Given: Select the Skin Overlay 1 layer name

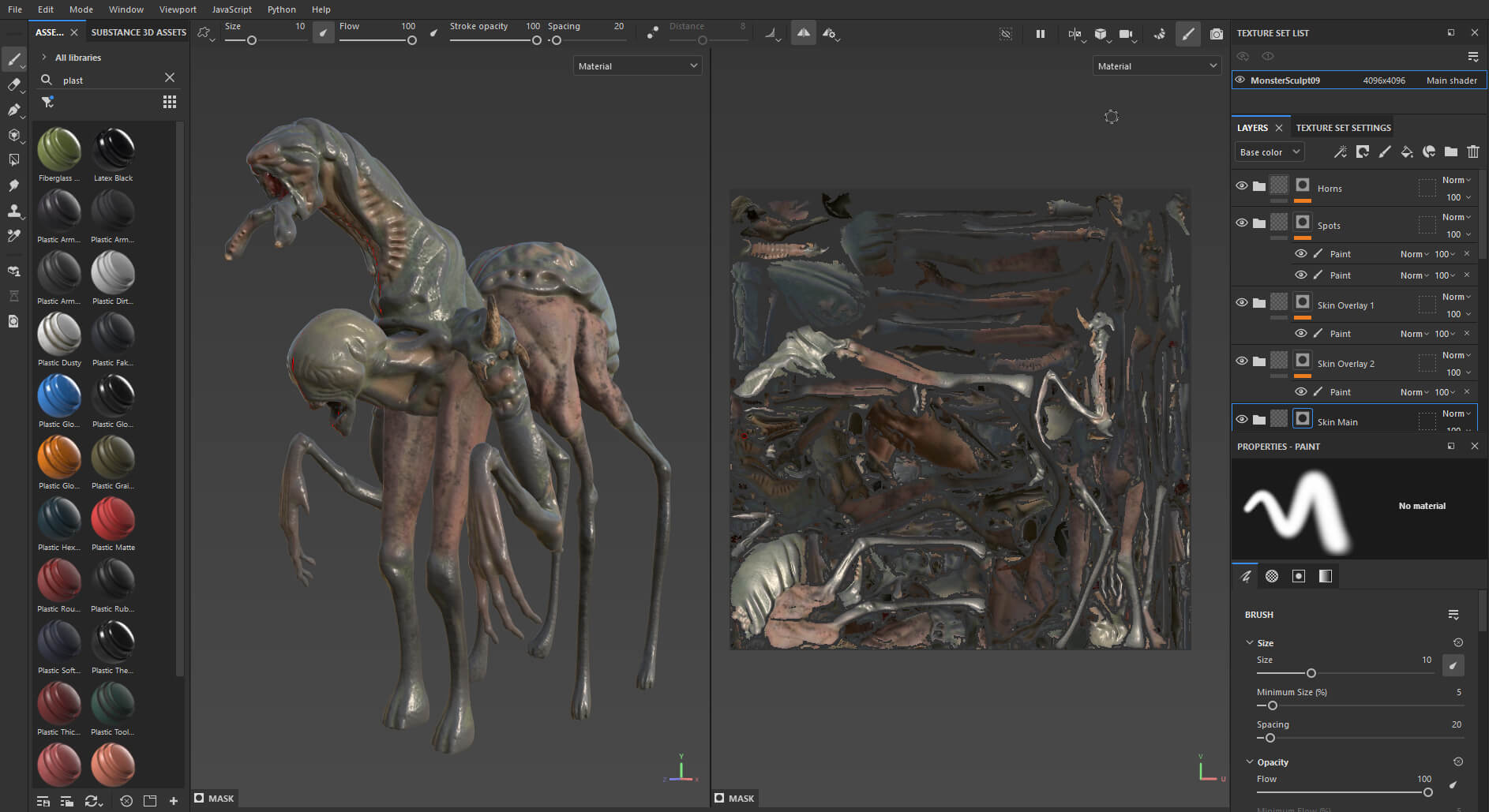Looking at the screenshot, I should pos(1345,305).
